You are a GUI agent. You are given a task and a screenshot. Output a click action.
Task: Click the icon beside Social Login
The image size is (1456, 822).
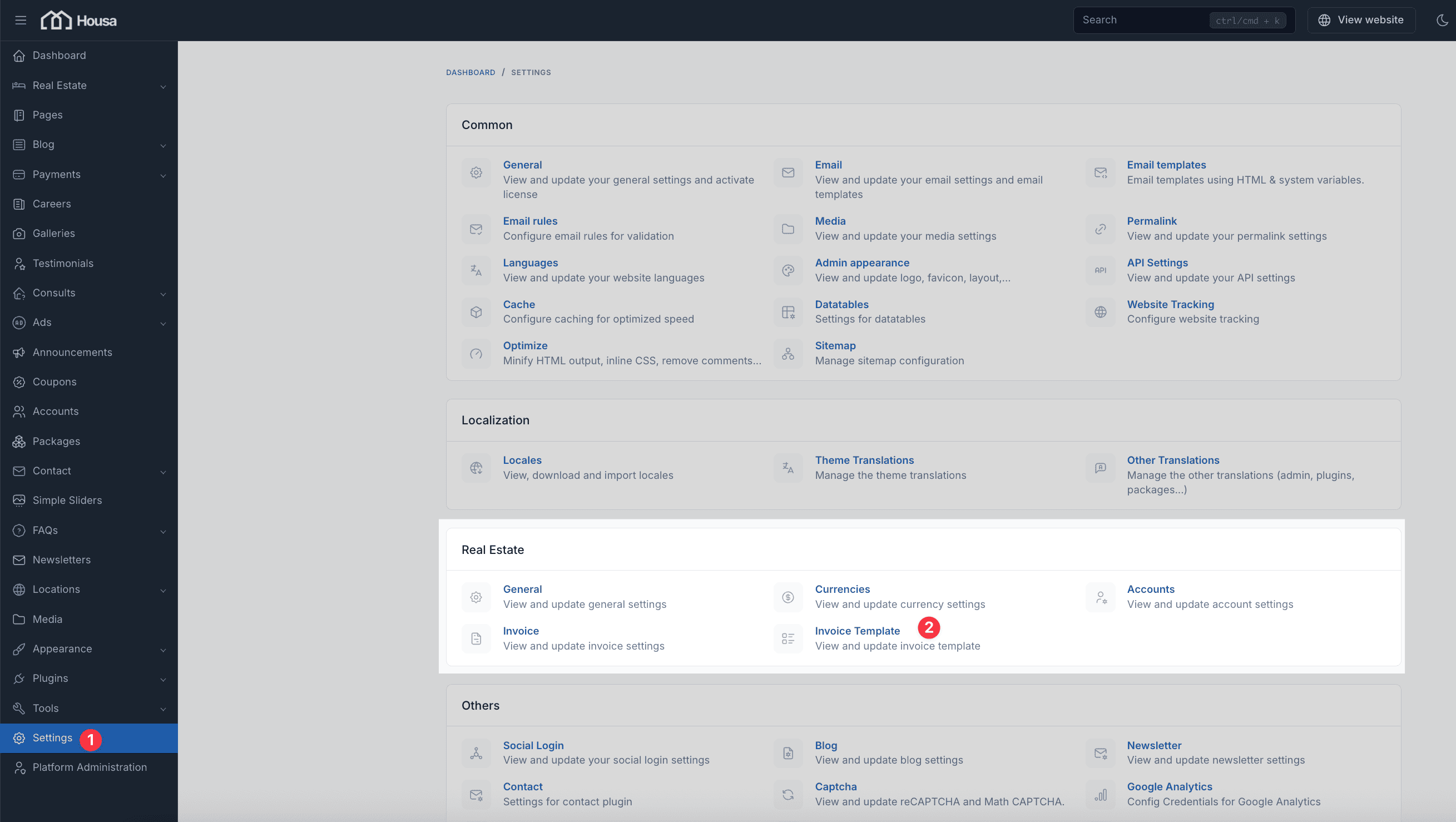[476, 753]
